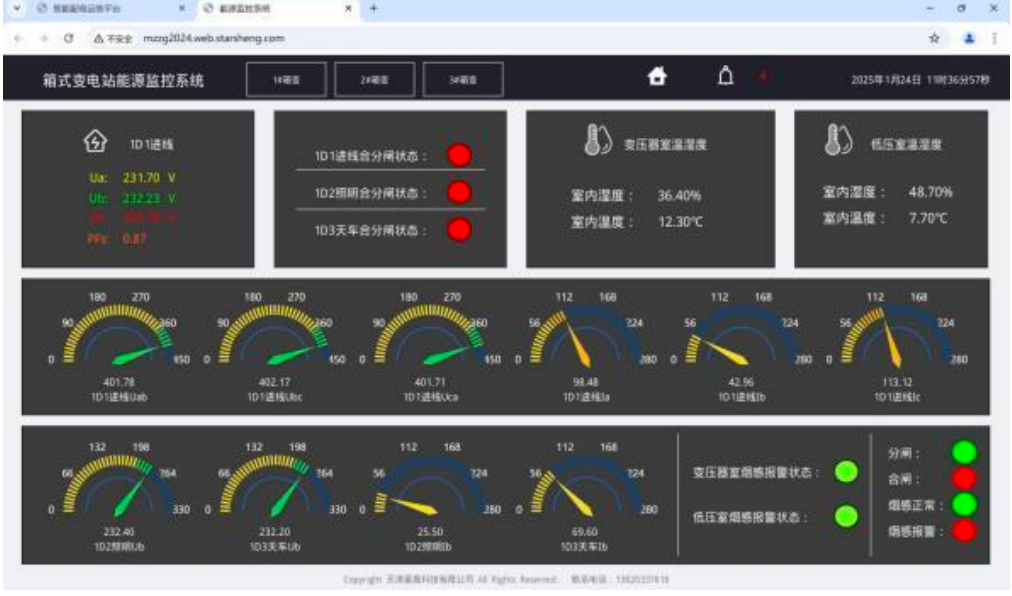Switch to the 1# substation tab
This screenshot has width=1012, height=596.
[x=286, y=79]
